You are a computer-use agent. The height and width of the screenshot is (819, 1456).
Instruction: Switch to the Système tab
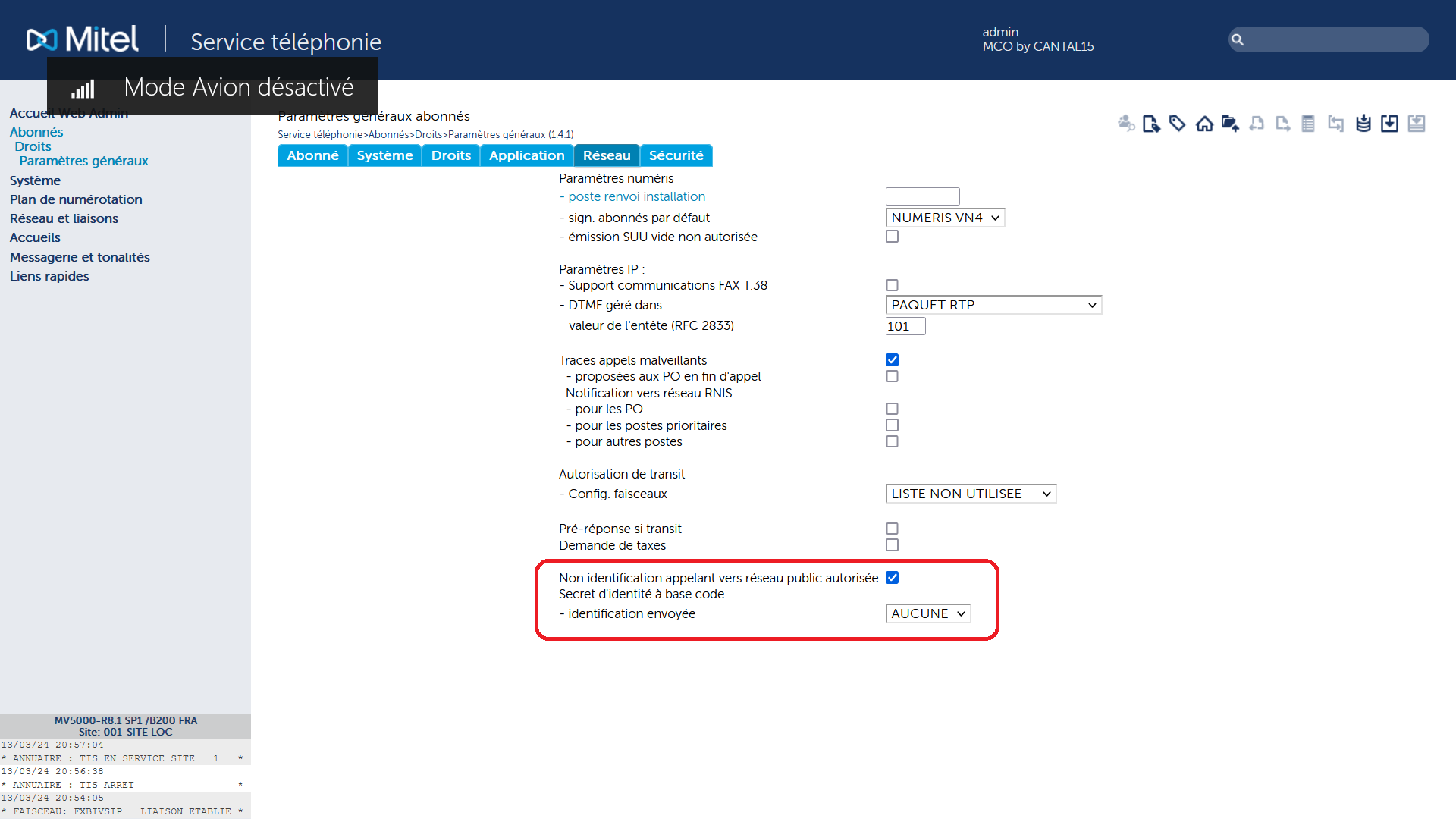384,155
